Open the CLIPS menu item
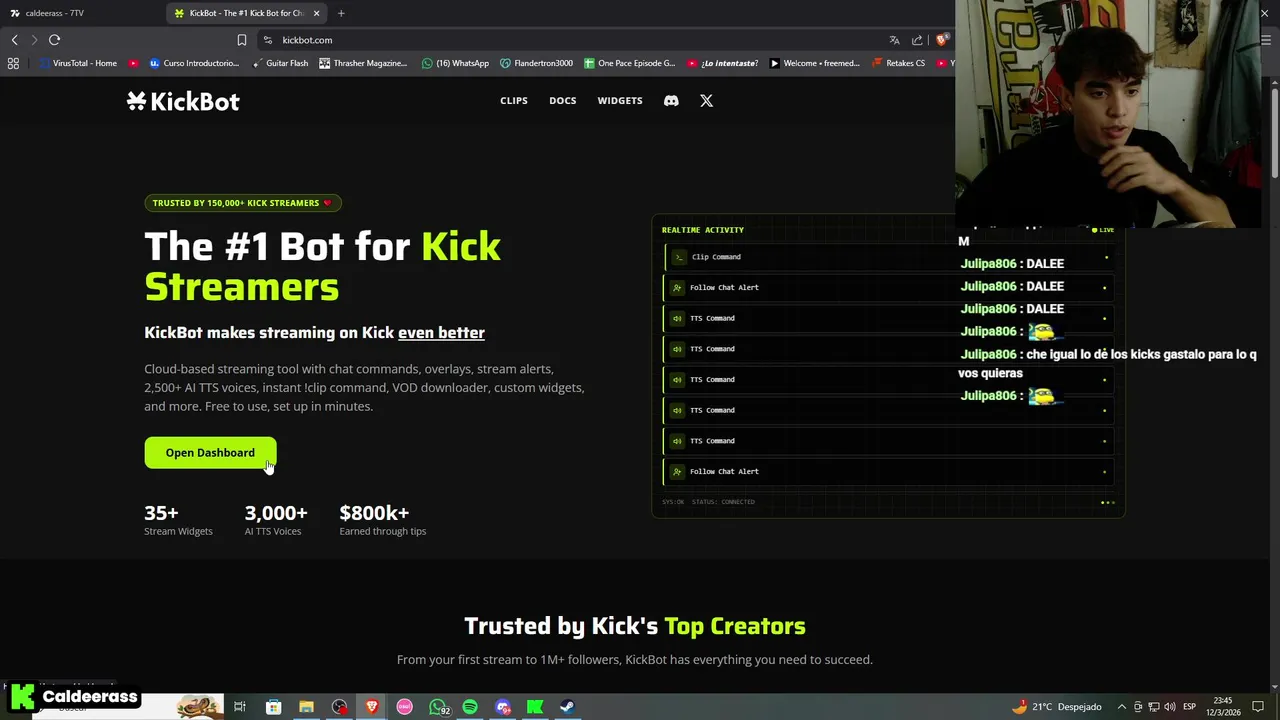The image size is (1280, 720). [514, 101]
